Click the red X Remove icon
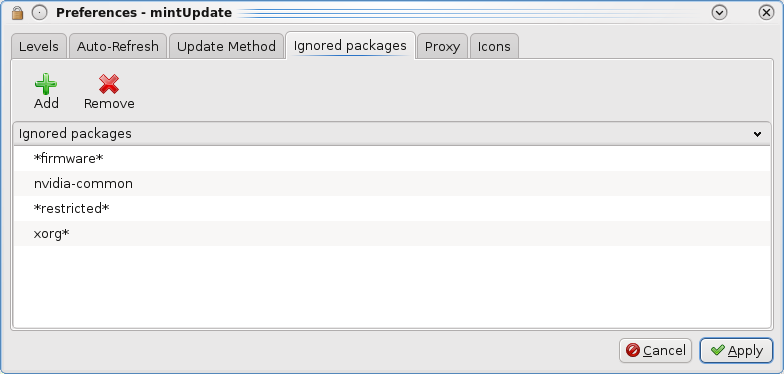Image resolution: width=784 pixels, height=374 pixels. [108, 84]
